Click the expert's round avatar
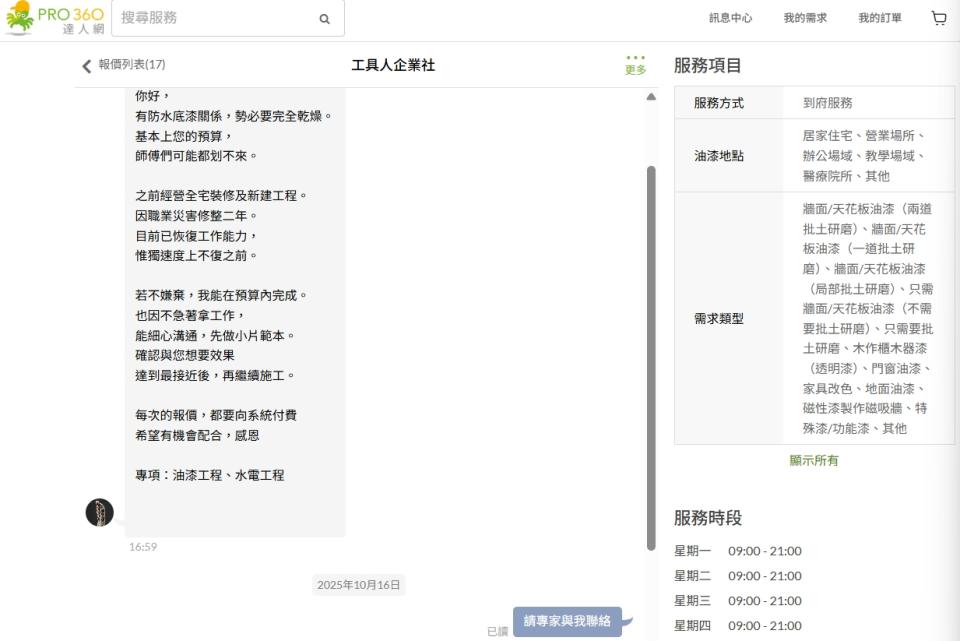 (x=100, y=512)
